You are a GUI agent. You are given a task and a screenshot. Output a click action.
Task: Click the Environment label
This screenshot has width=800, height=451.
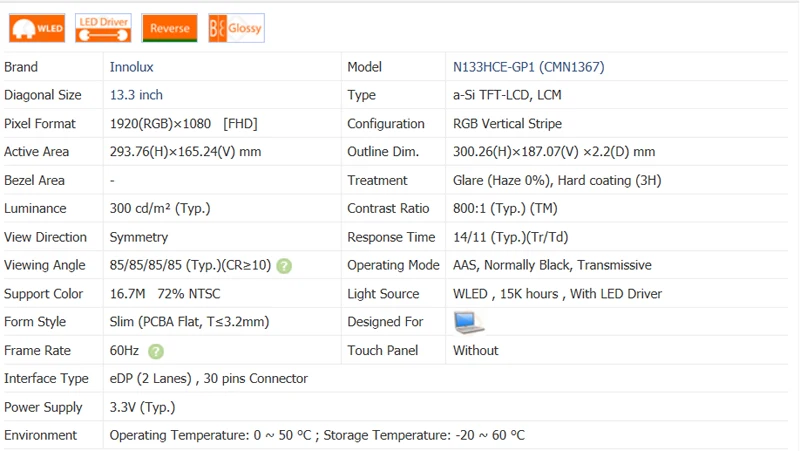tap(40, 435)
